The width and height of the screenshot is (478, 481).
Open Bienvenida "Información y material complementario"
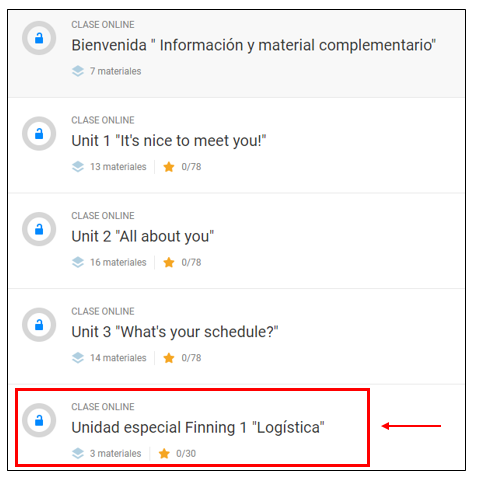(253, 45)
